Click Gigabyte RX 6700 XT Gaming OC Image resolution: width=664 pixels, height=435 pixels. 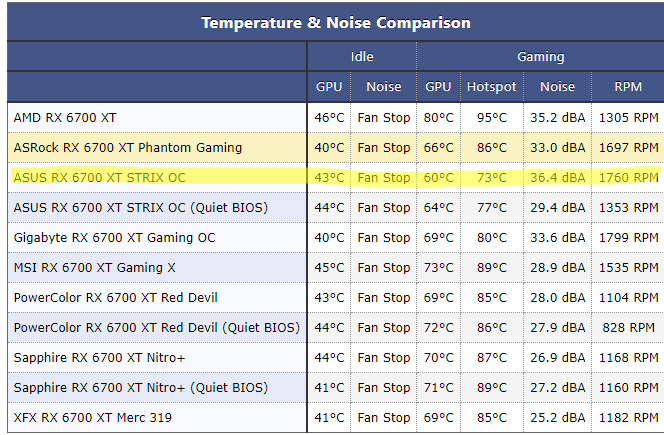point(114,237)
